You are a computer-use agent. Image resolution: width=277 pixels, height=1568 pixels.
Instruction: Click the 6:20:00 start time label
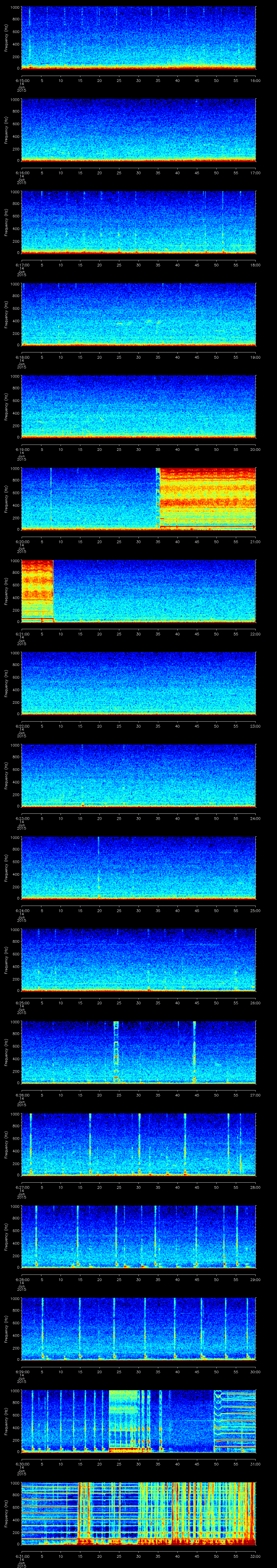coord(22,542)
